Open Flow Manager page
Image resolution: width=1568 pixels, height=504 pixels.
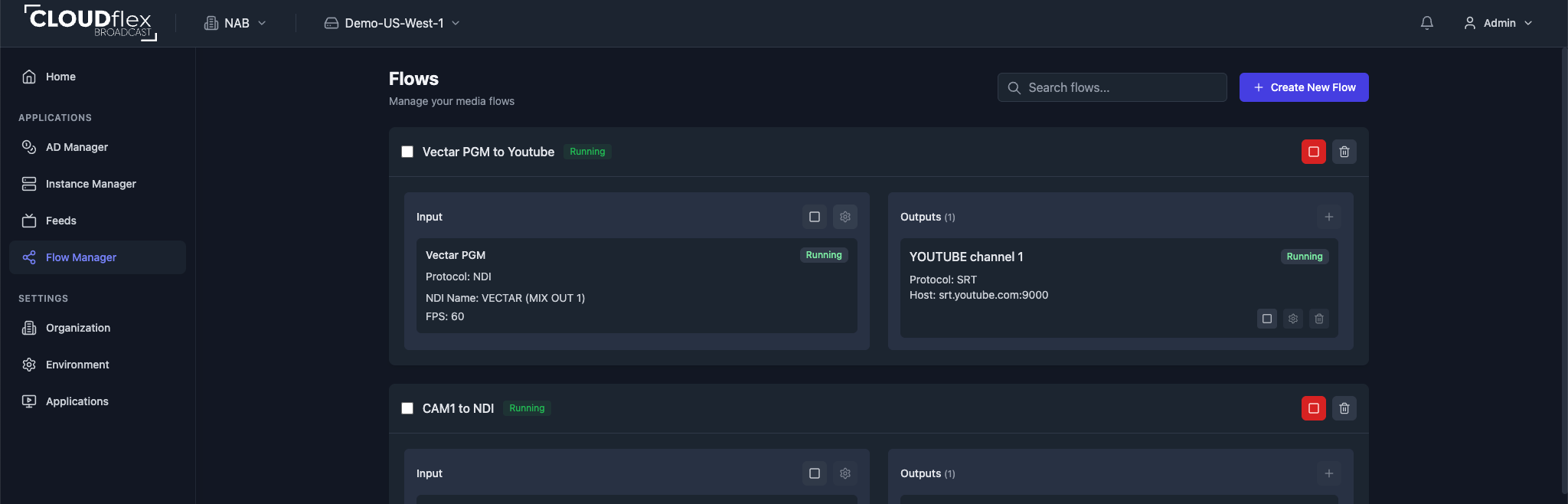[98, 257]
